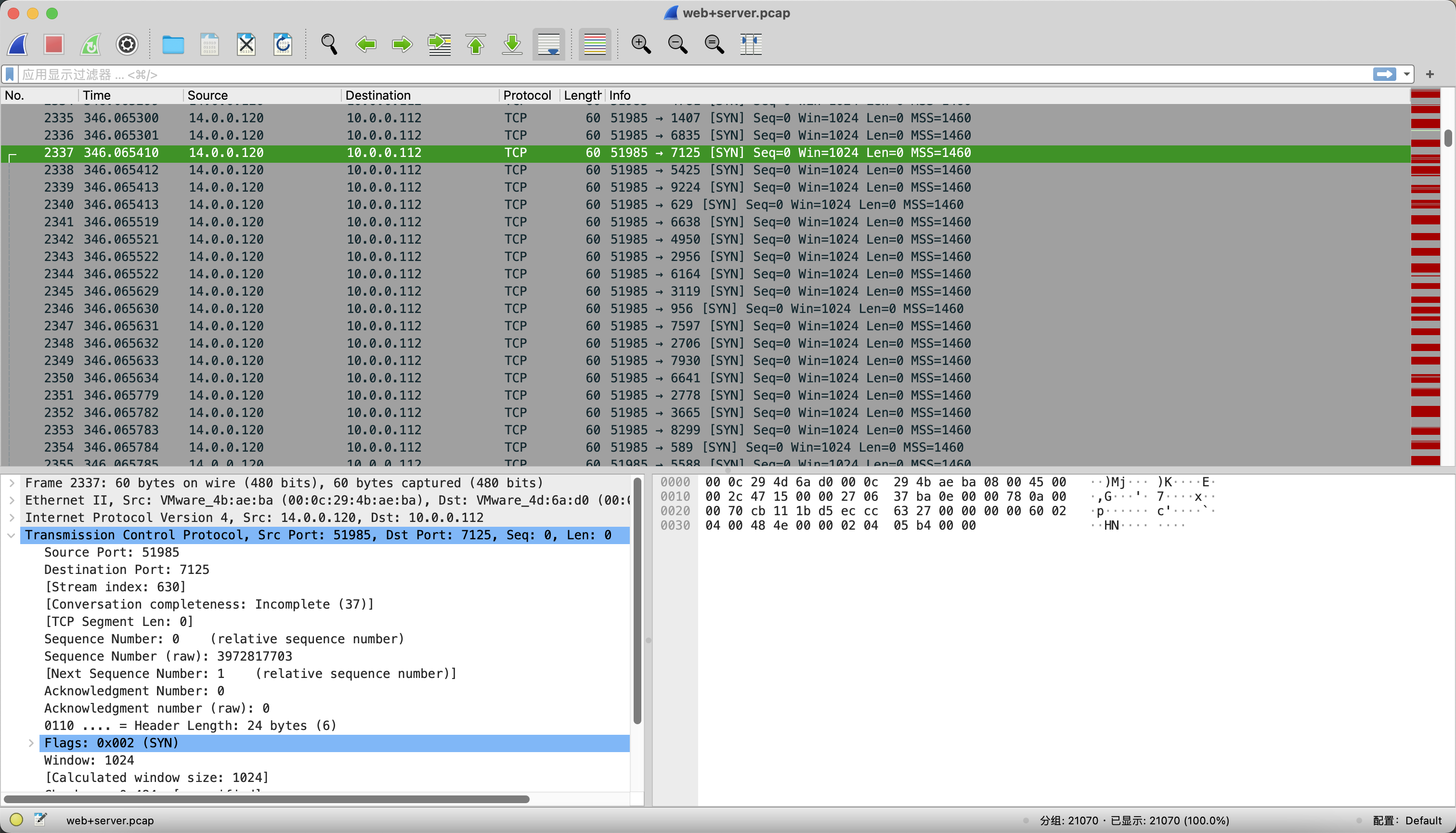Select packet 2340 to port 629
Viewport: 1456px width, 833px height.
[x=705, y=205]
